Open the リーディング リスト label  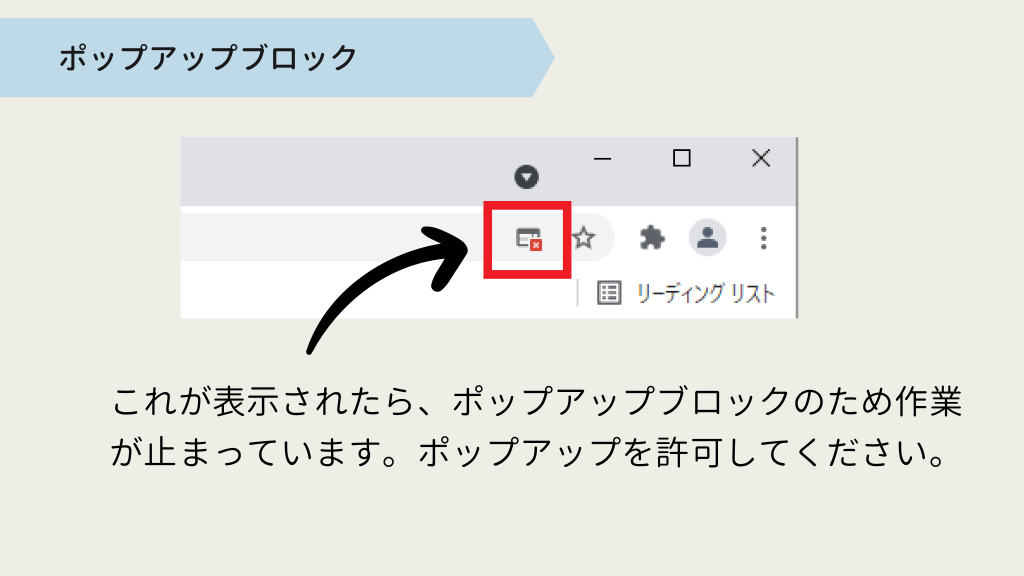pyautogui.click(x=705, y=293)
